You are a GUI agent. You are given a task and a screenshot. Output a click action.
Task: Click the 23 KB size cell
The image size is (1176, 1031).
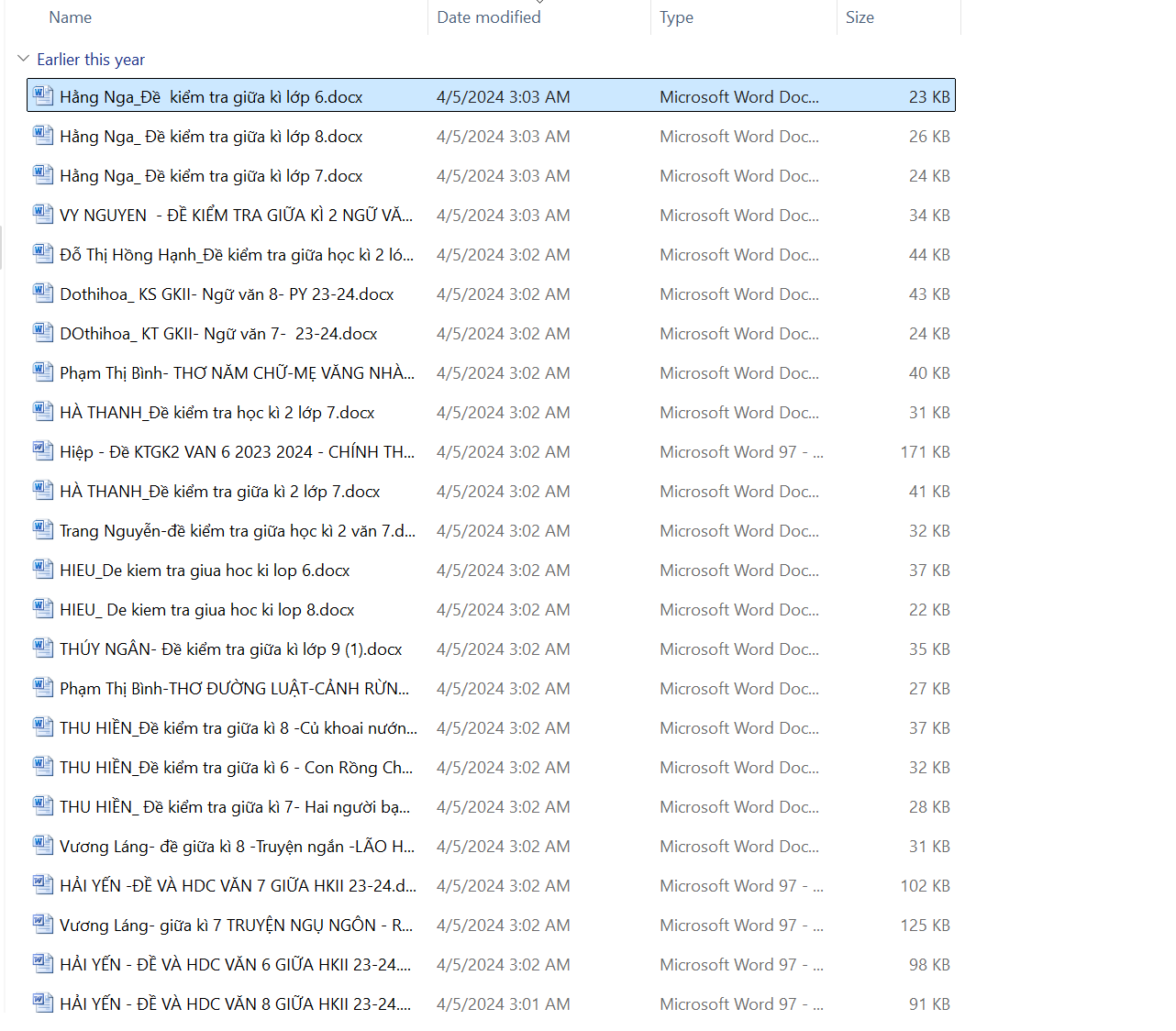929,97
